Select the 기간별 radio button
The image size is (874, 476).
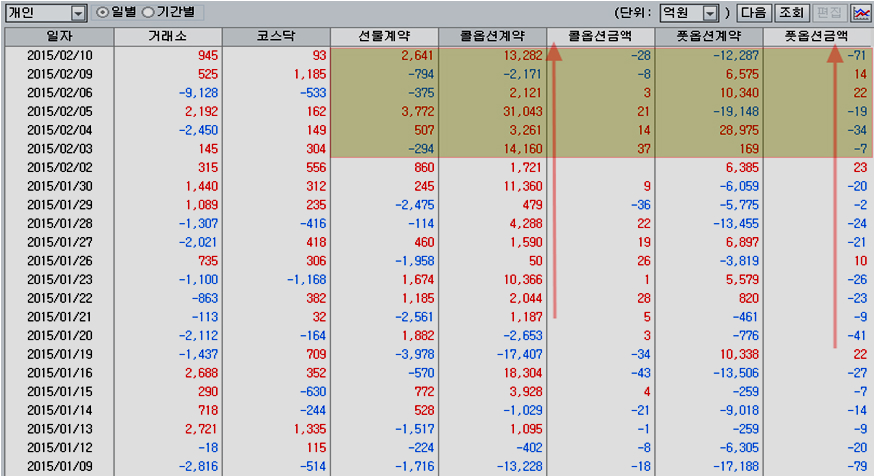[x=148, y=13]
